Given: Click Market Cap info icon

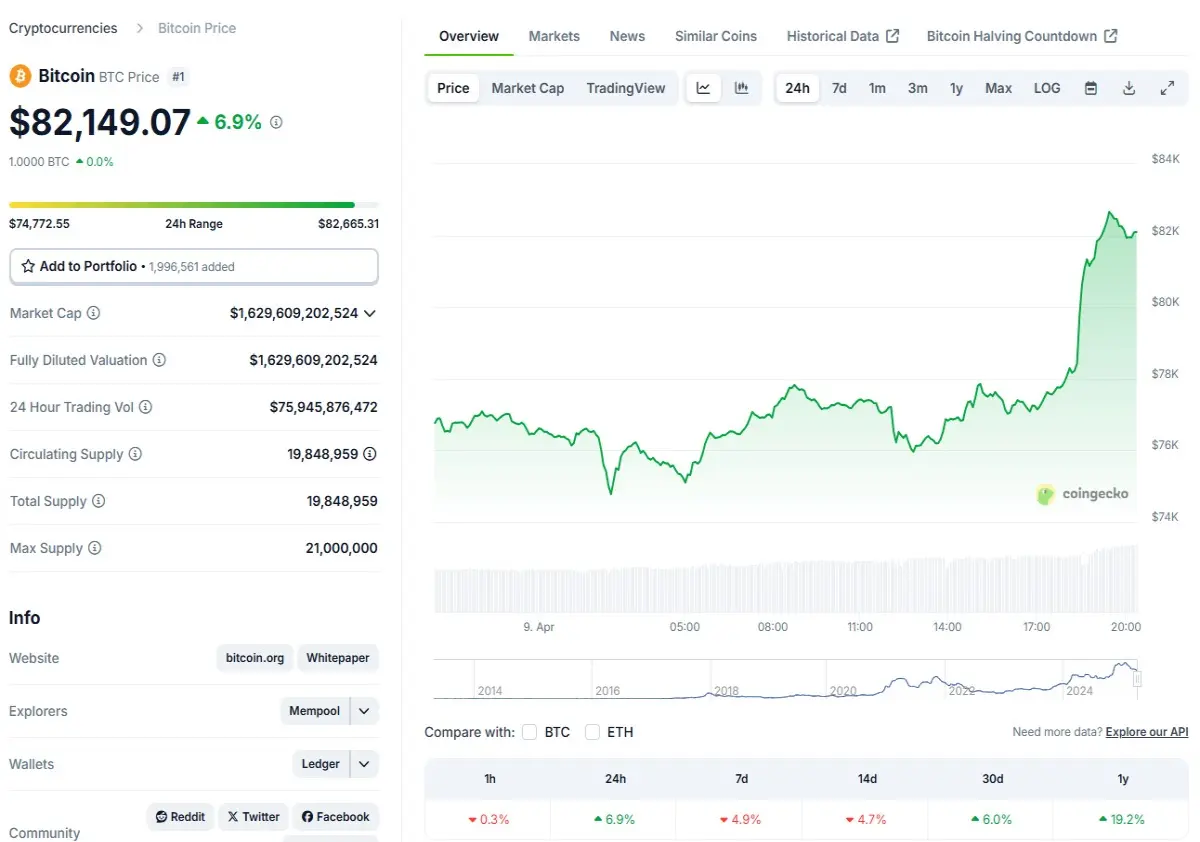Looking at the screenshot, I should [x=93, y=313].
